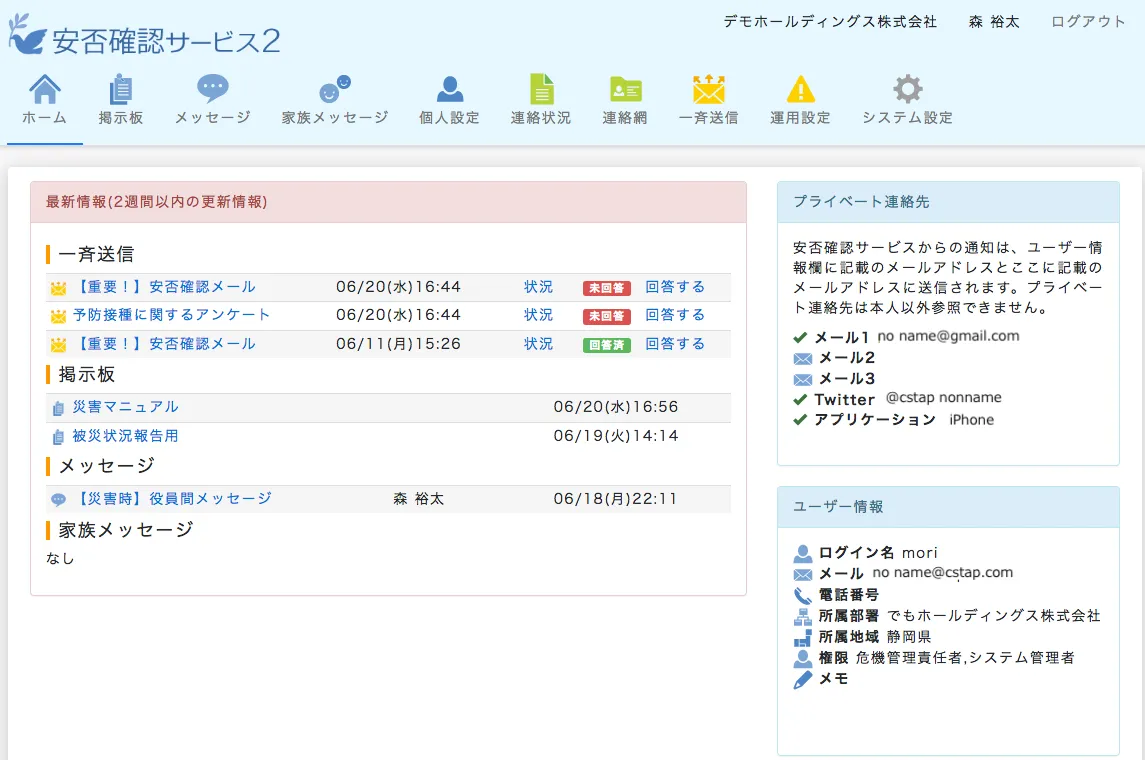Viewport: 1145px width, 760px height.
Task: Open 【災害時】役員間メッセージ message
Action: tap(171, 499)
